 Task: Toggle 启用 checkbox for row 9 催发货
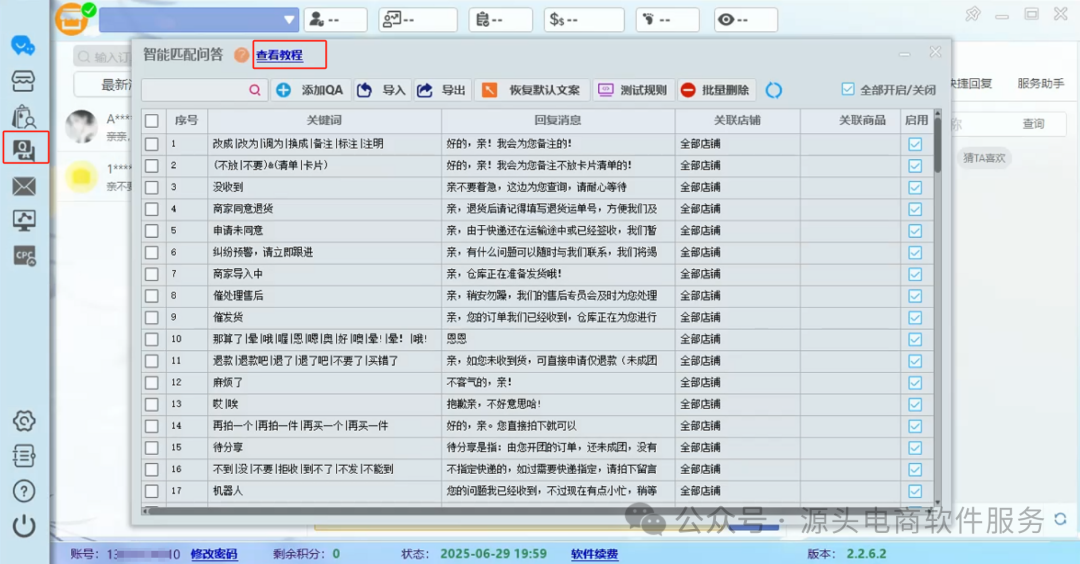click(915, 317)
